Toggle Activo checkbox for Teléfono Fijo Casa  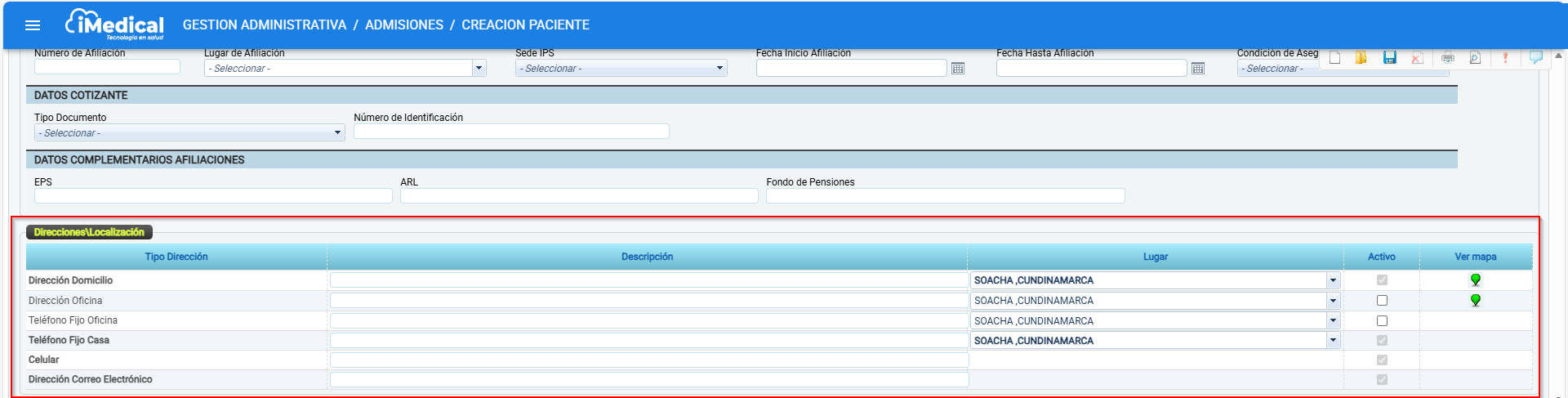point(1382,341)
